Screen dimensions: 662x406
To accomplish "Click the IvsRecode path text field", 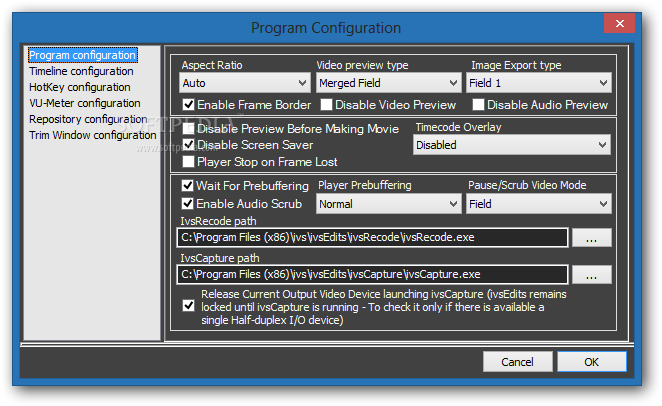I will point(372,237).
